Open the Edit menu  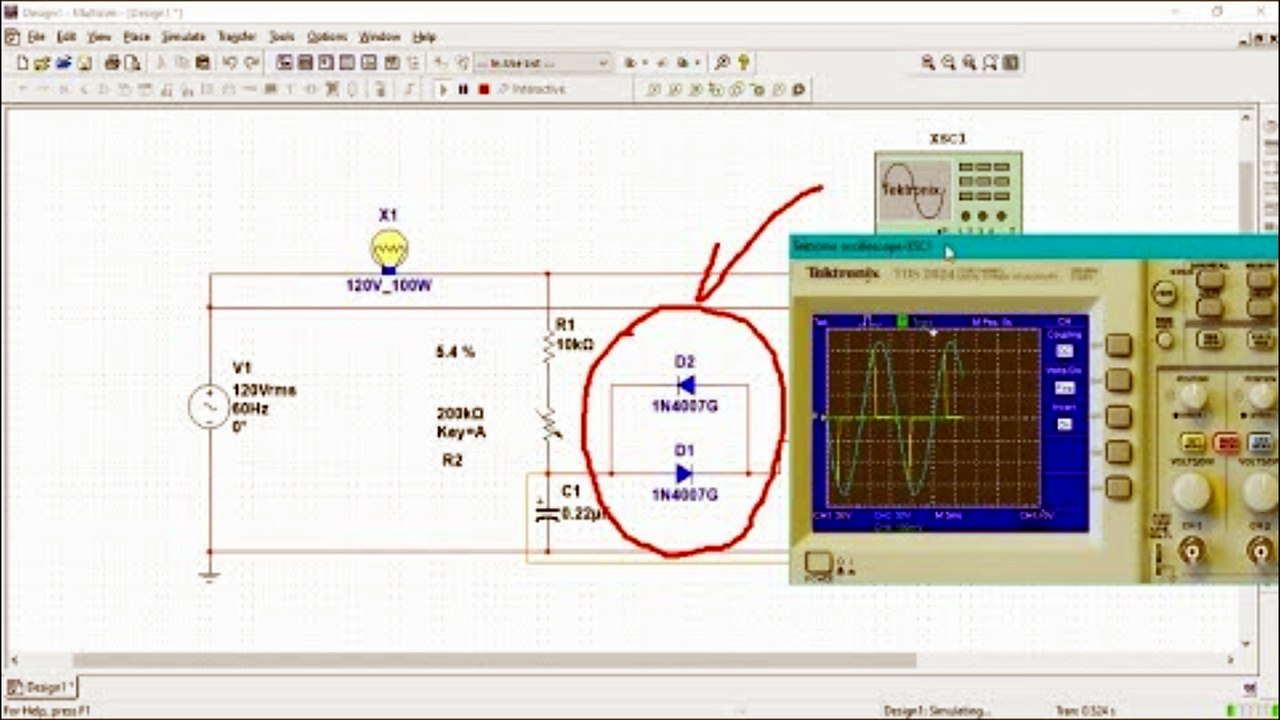(66, 37)
